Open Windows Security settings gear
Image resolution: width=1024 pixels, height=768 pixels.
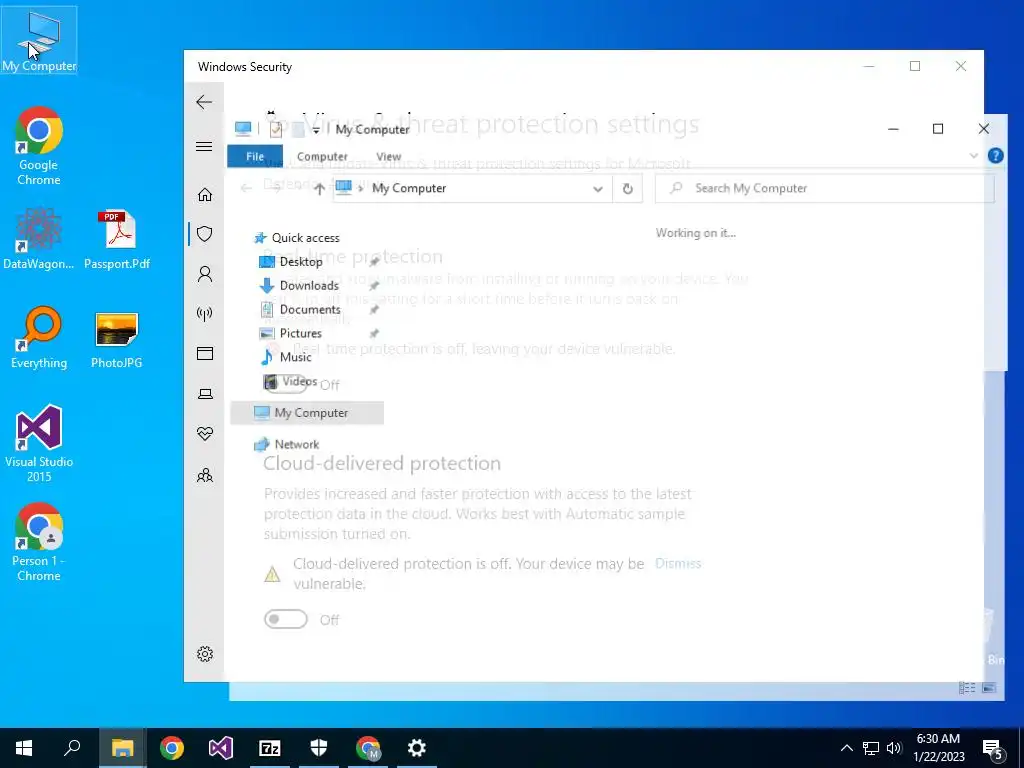(x=205, y=654)
